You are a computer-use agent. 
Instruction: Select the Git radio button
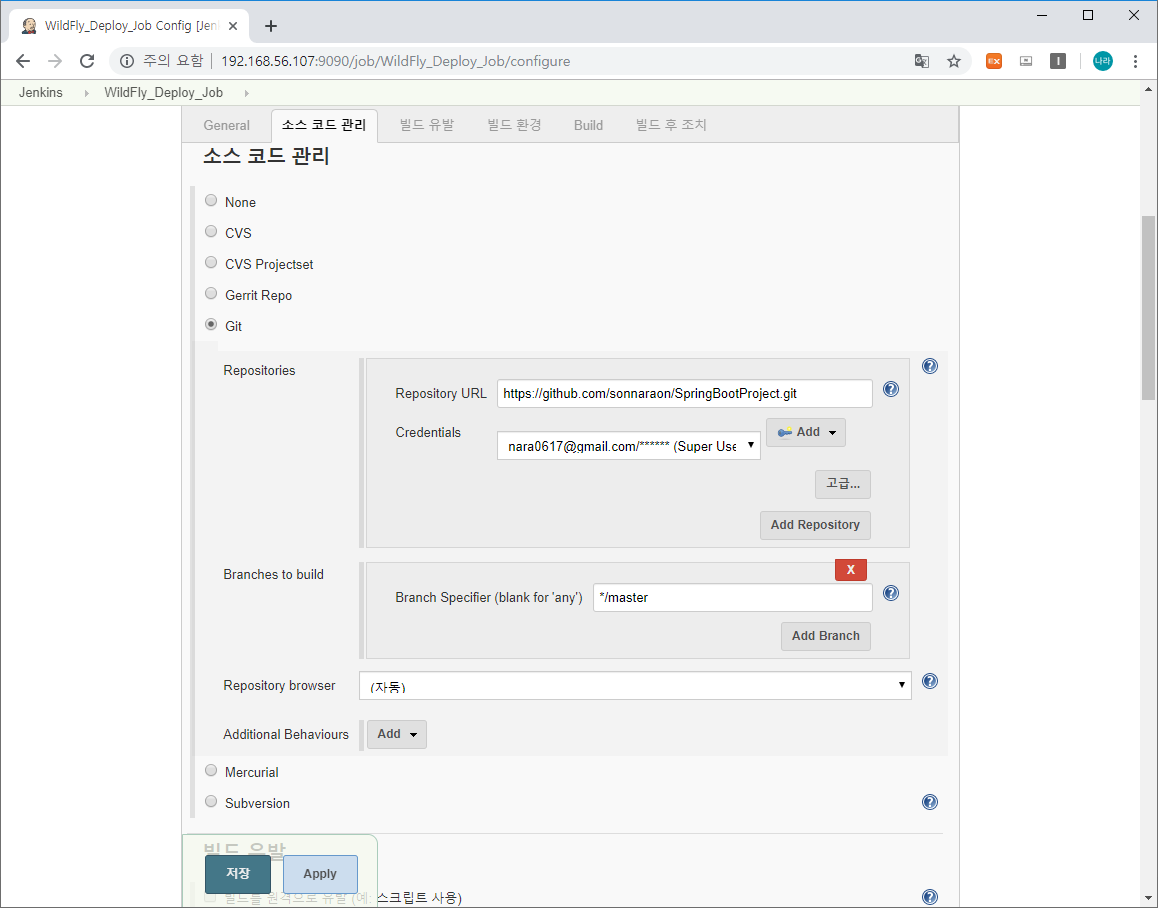[211, 324]
